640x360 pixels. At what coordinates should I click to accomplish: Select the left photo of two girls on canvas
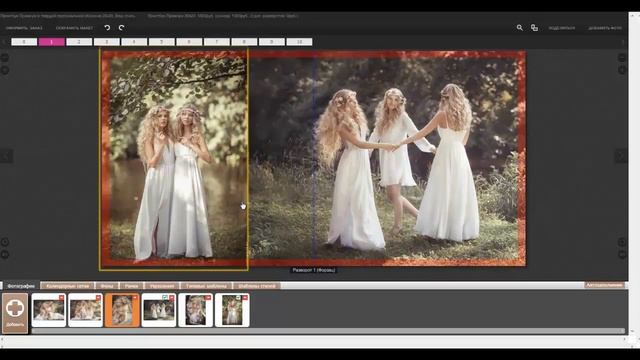pos(174,159)
